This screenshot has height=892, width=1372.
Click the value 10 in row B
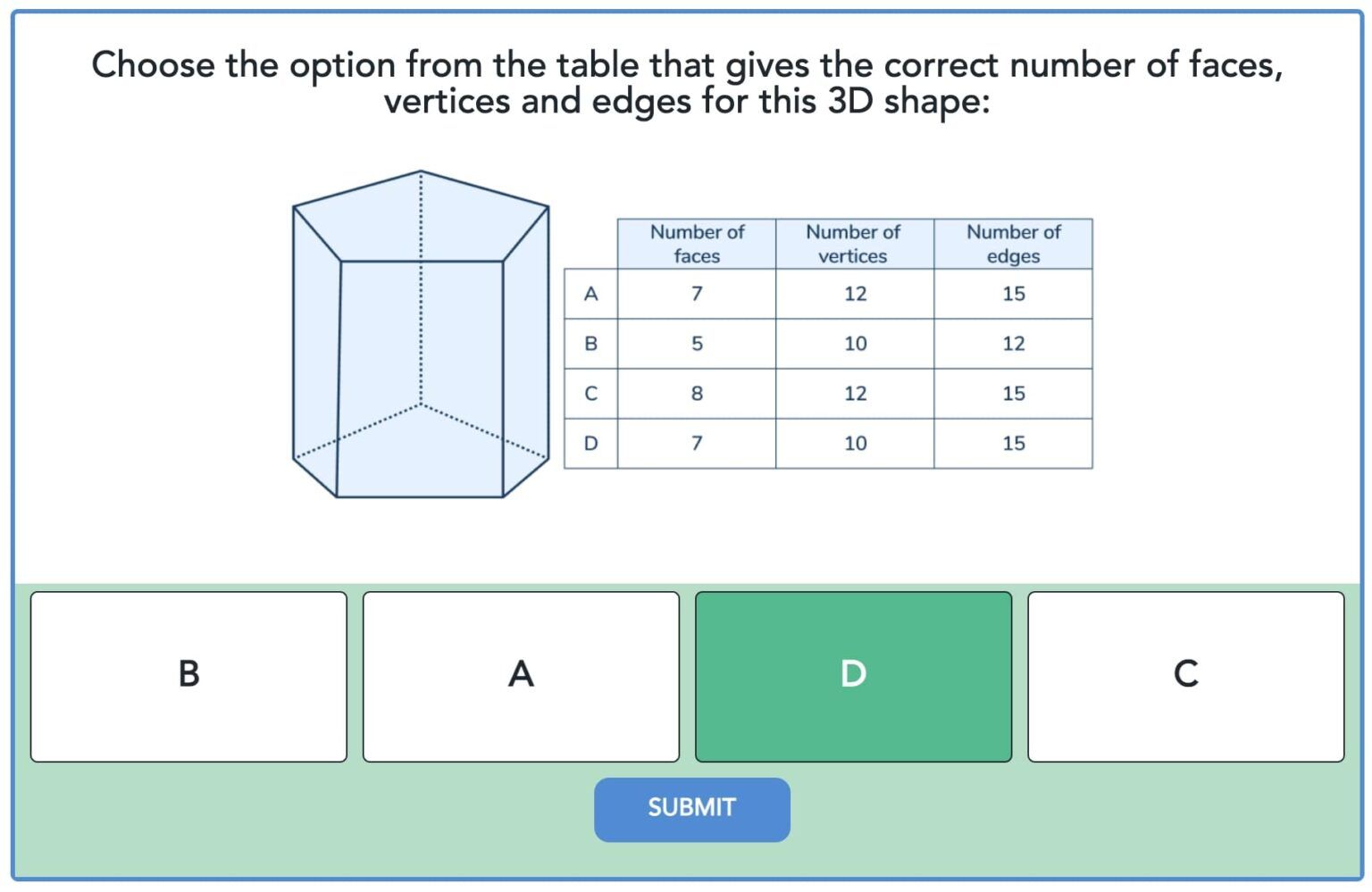[854, 344]
